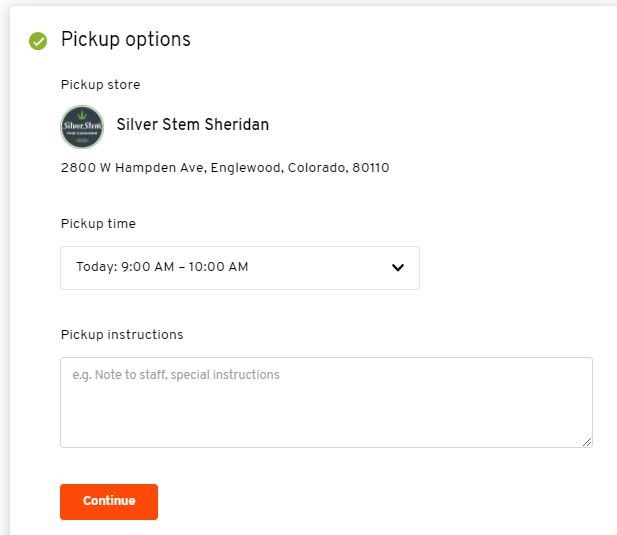
Task: Click the 80110 zip code
Action: pyautogui.click(x=371, y=168)
